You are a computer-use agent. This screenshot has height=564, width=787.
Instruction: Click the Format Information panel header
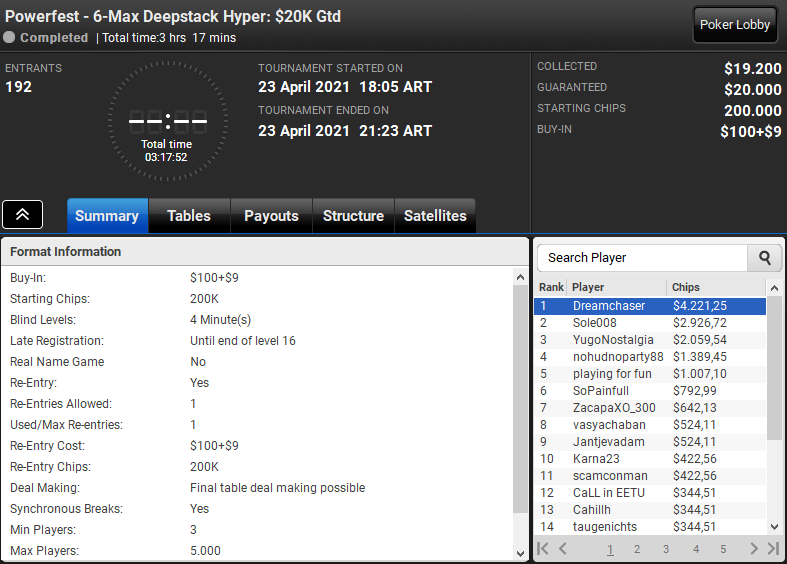click(x=265, y=252)
